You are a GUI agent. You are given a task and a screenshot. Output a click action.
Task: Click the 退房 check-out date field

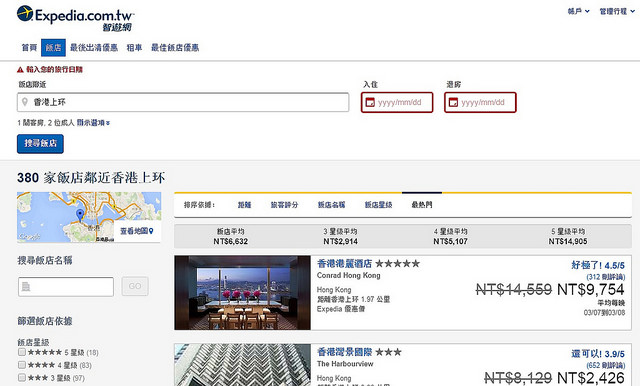480,102
